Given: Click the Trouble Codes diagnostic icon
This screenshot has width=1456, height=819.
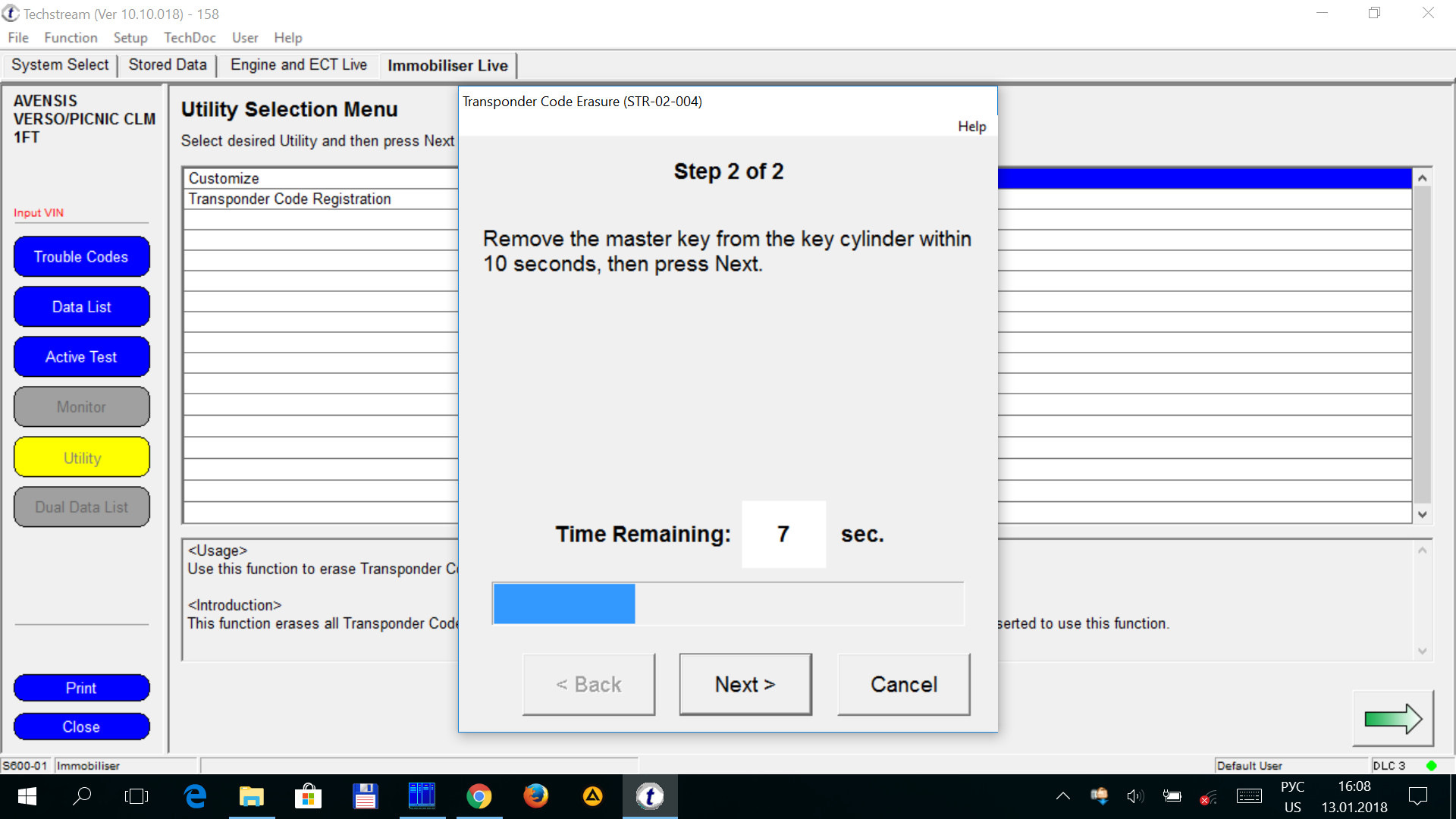Looking at the screenshot, I should click(x=80, y=256).
